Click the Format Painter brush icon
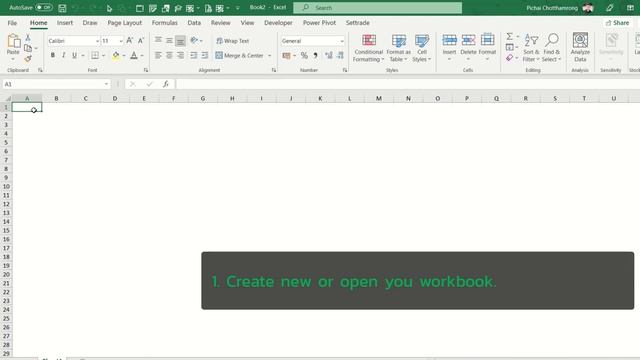The width and height of the screenshot is (640, 360). click(x=28, y=59)
